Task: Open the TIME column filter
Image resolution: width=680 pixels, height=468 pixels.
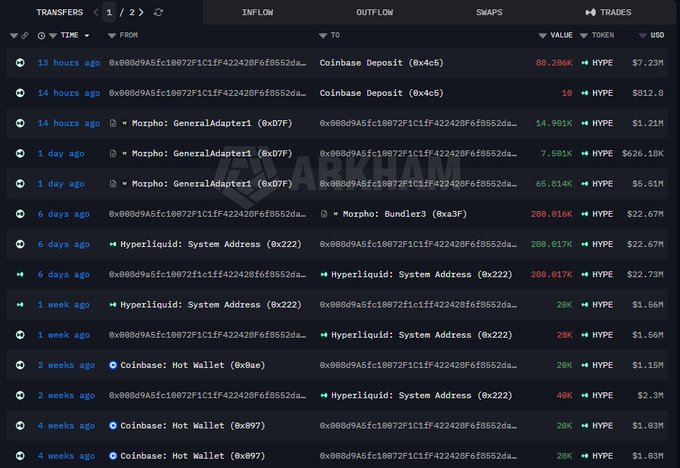Action: [53, 36]
